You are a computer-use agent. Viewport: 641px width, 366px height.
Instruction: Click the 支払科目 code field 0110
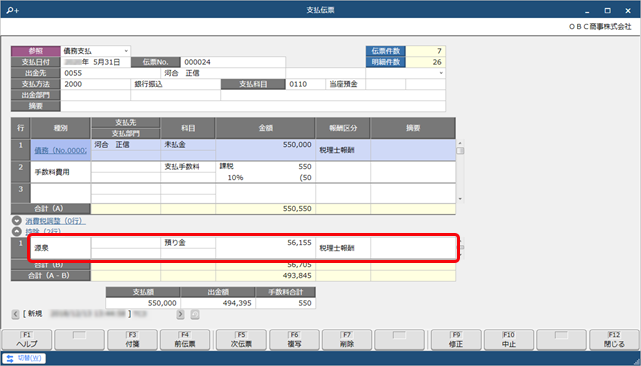pos(305,84)
